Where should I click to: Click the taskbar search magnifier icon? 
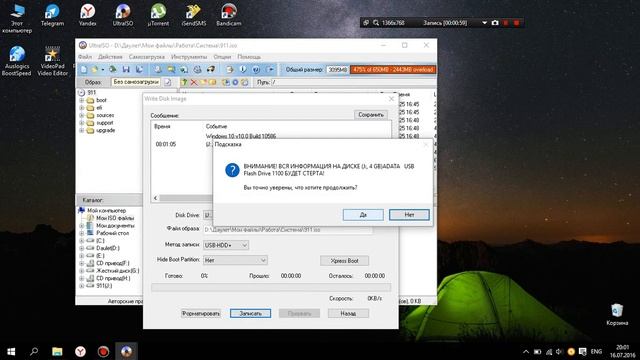click(x=34, y=351)
